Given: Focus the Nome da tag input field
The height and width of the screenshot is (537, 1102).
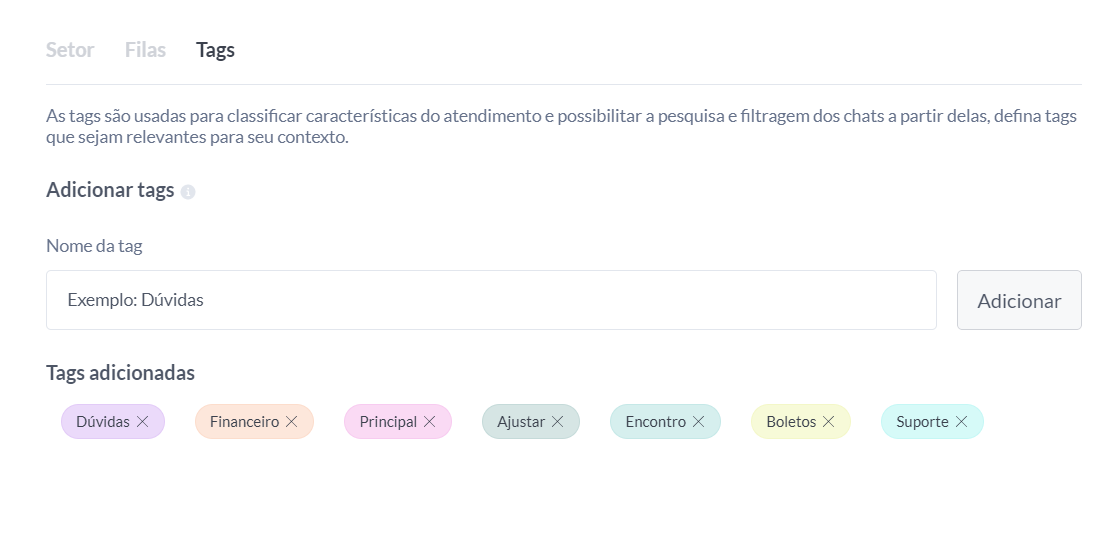Looking at the screenshot, I should tap(491, 300).
